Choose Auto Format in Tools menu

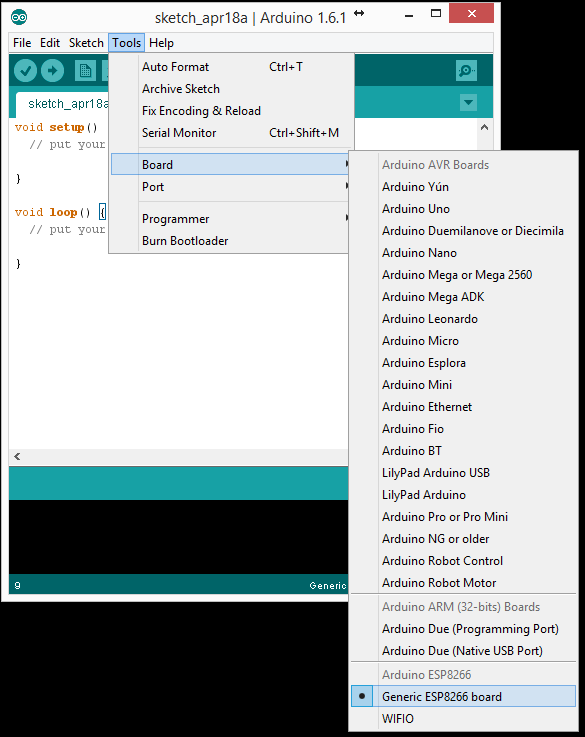coord(230,67)
